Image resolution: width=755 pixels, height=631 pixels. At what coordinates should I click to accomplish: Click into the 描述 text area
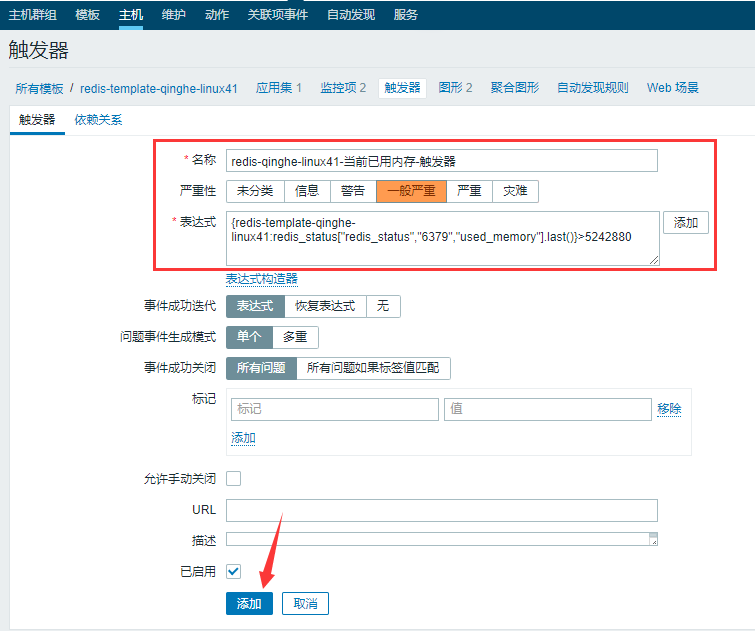pos(442,539)
